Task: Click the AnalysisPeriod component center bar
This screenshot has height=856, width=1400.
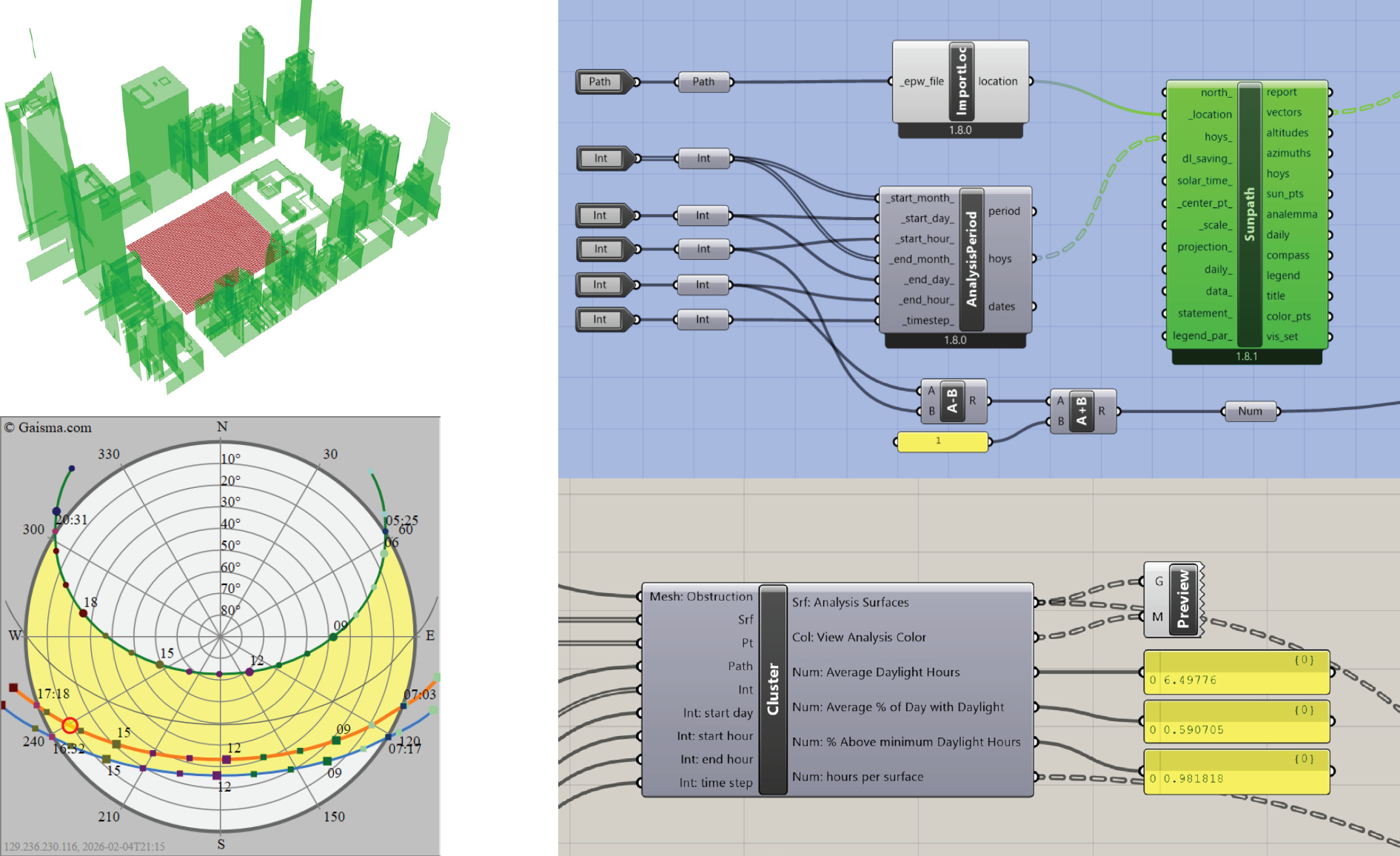Action: point(971,259)
